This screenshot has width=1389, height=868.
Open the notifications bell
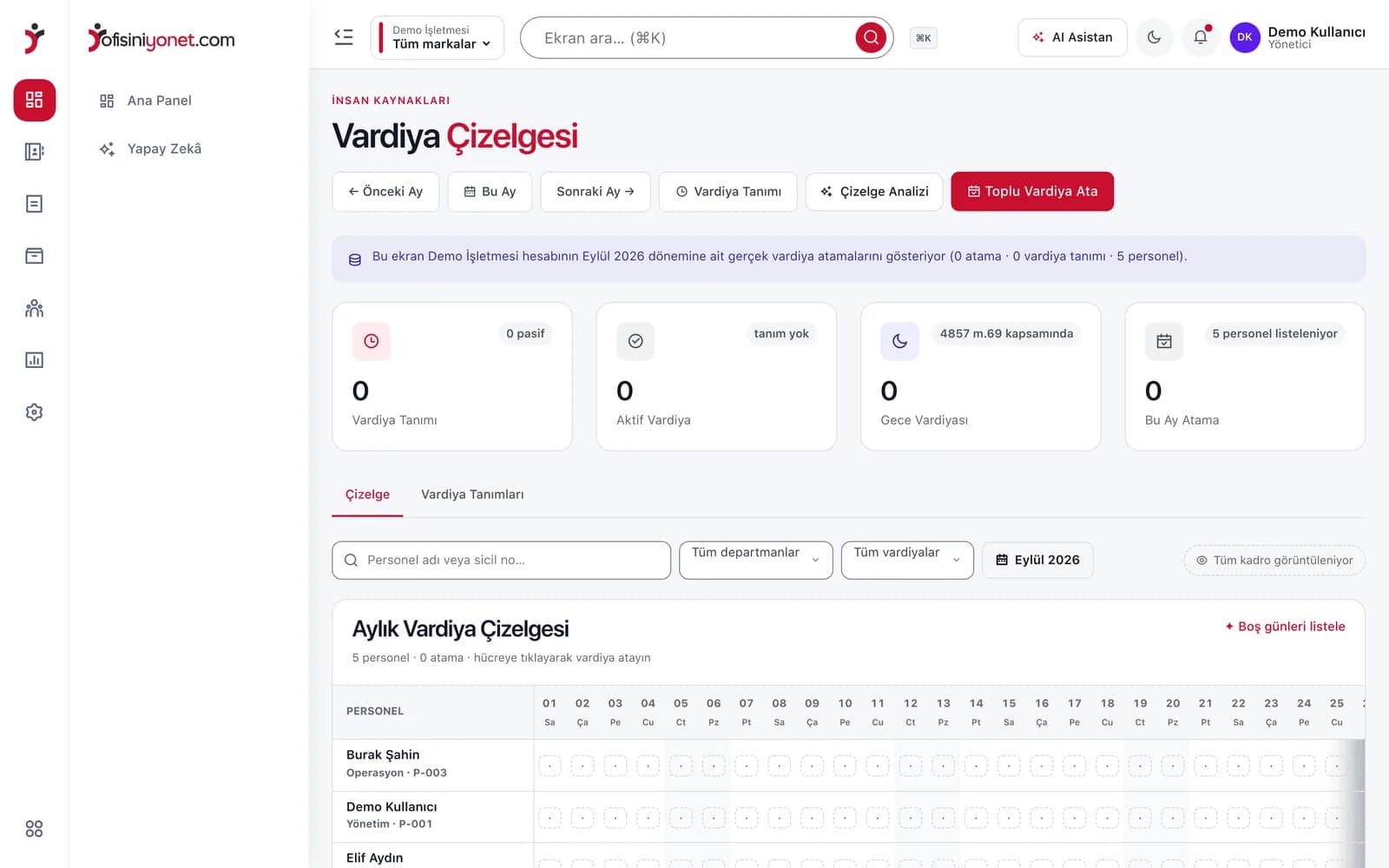point(1201,37)
